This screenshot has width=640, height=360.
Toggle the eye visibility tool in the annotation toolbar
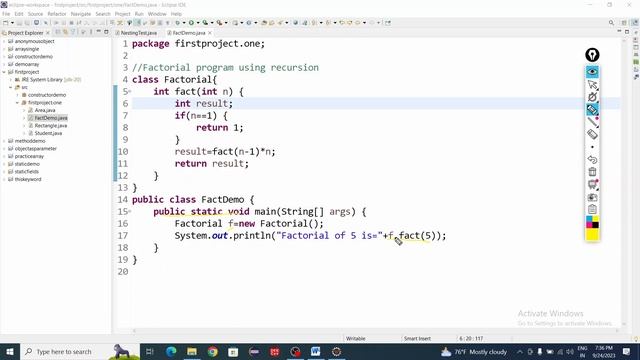[x=592, y=72]
